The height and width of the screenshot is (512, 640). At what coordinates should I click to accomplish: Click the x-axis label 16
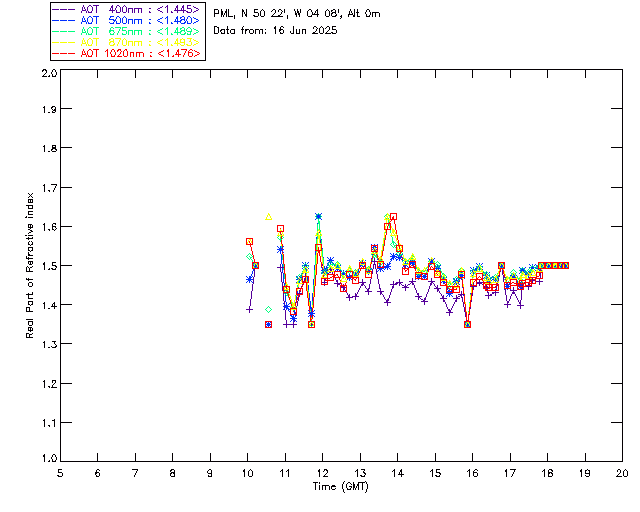tap(472, 473)
